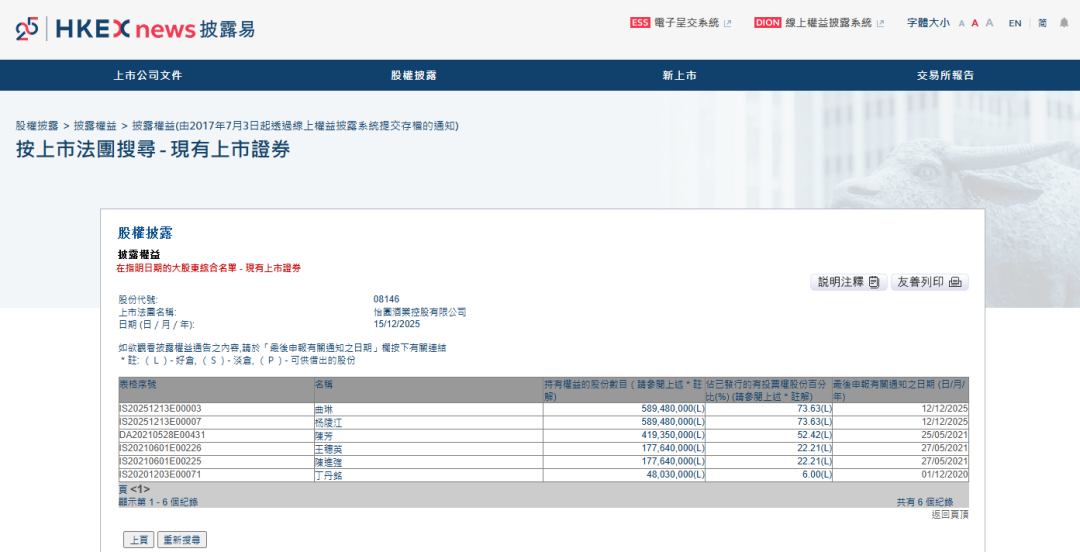The height and width of the screenshot is (552, 1080).
Task: Open the 股權披露 navigation menu
Action: tap(413, 75)
